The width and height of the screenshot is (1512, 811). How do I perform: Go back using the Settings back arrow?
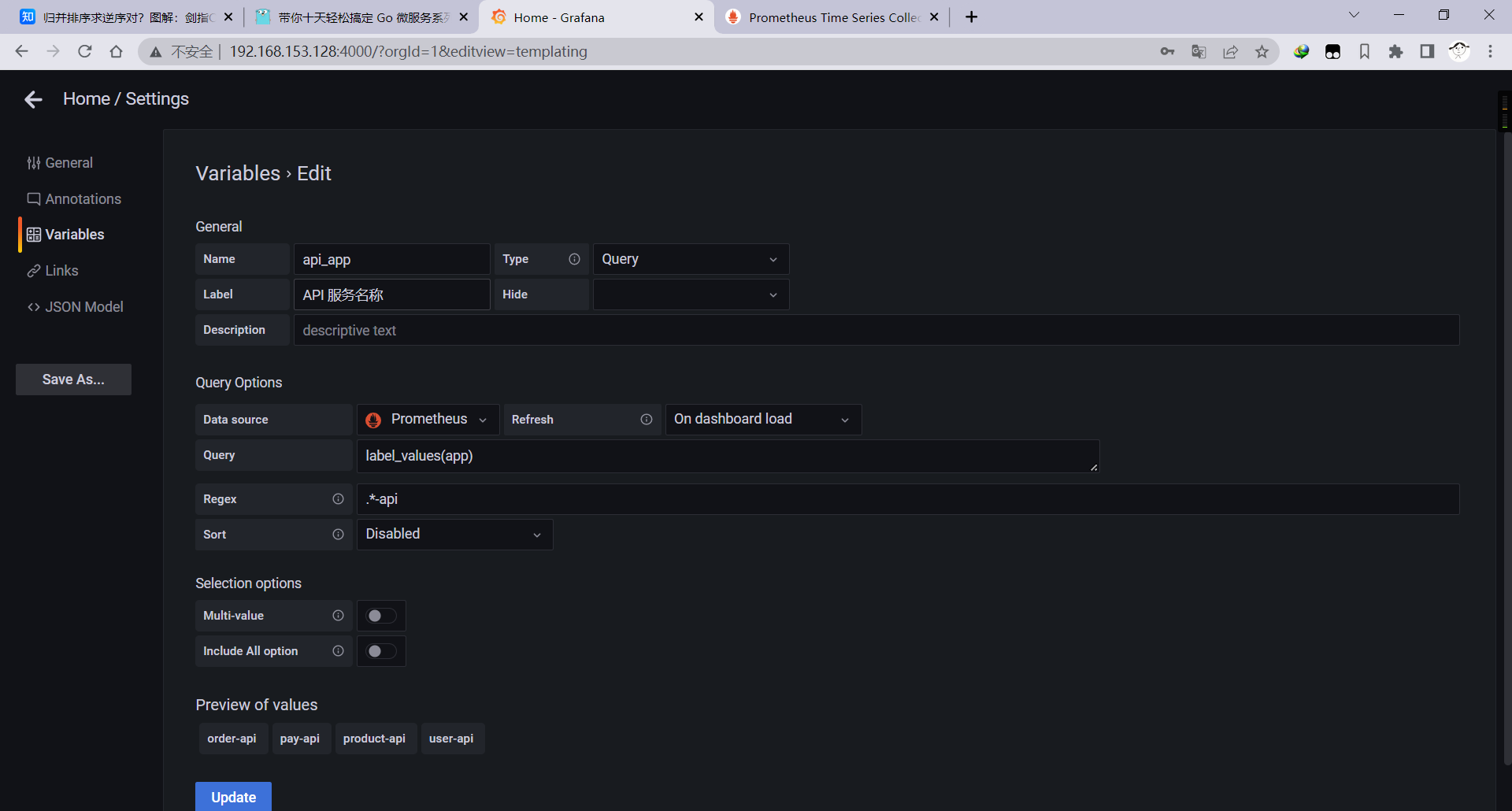click(33, 99)
